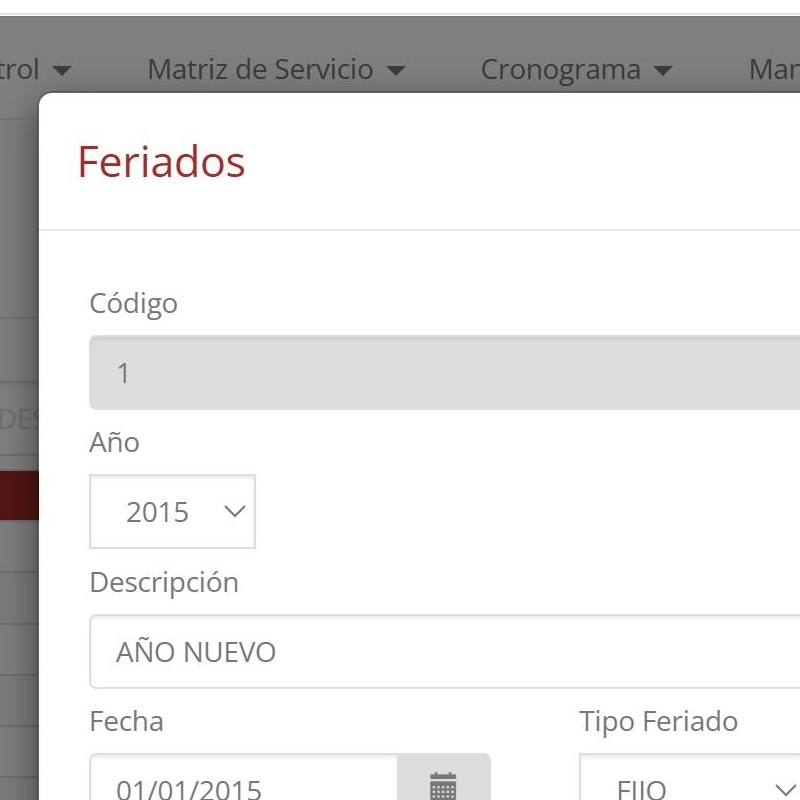The height and width of the screenshot is (800, 800).
Task: Select the red highlighted row behind the dialog
Action: click(19, 496)
